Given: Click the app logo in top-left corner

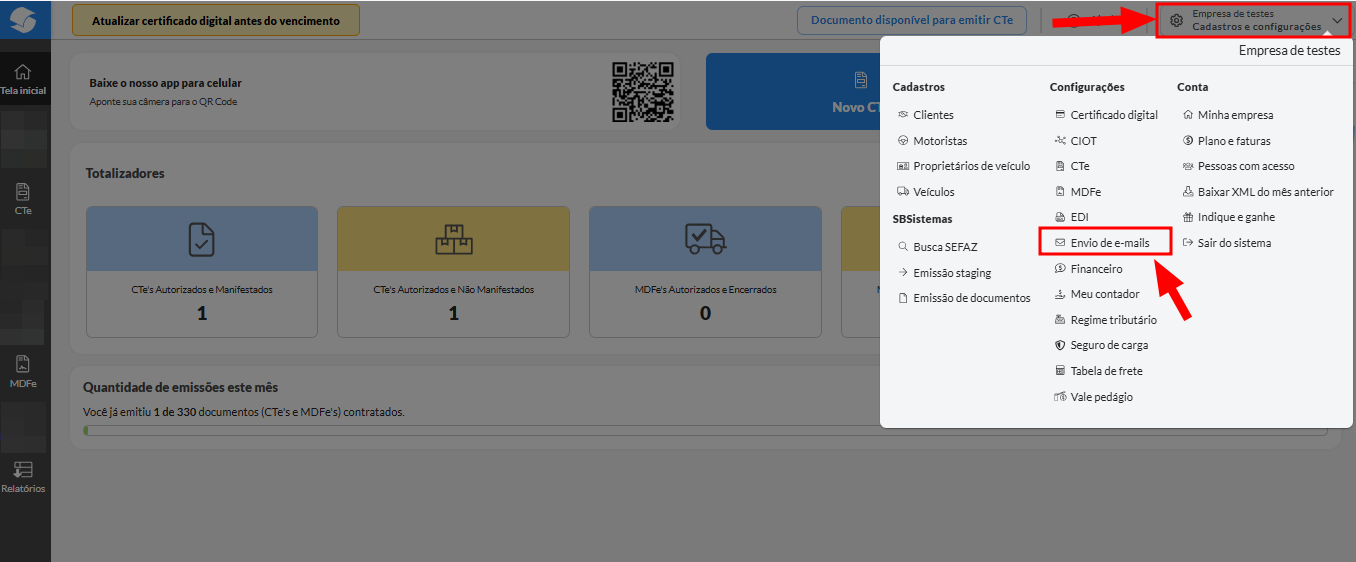Looking at the screenshot, I should click(x=22, y=20).
